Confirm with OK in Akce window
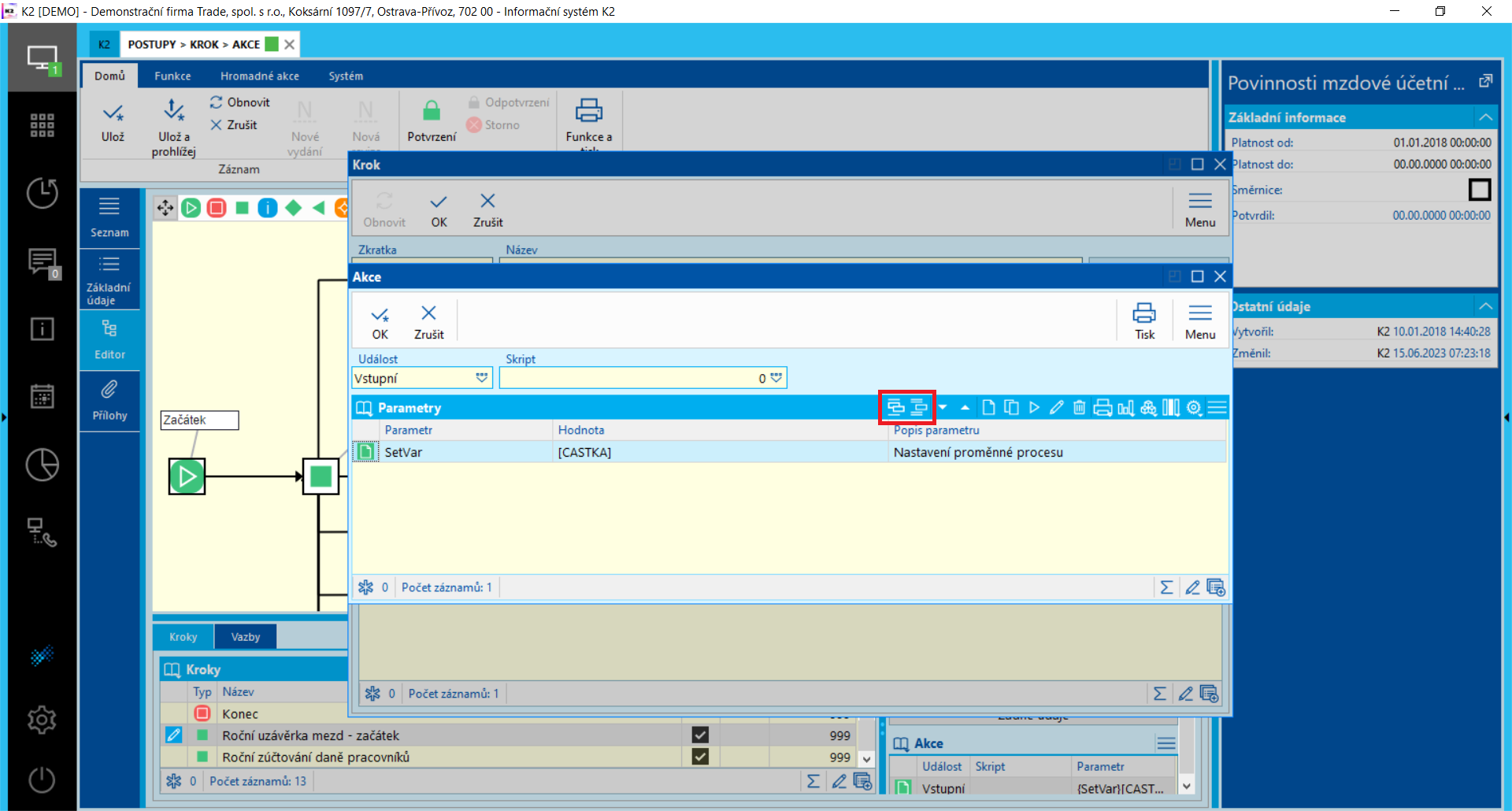This screenshot has width=1512, height=811. click(380, 321)
